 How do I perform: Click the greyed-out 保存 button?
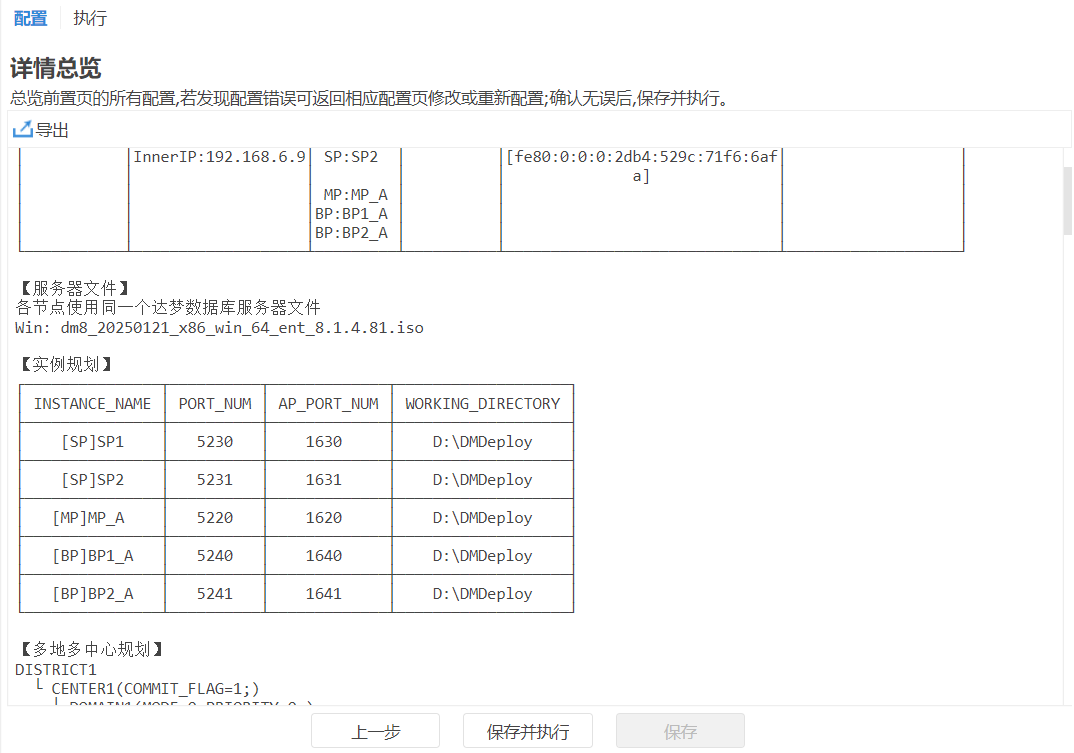click(680, 732)
